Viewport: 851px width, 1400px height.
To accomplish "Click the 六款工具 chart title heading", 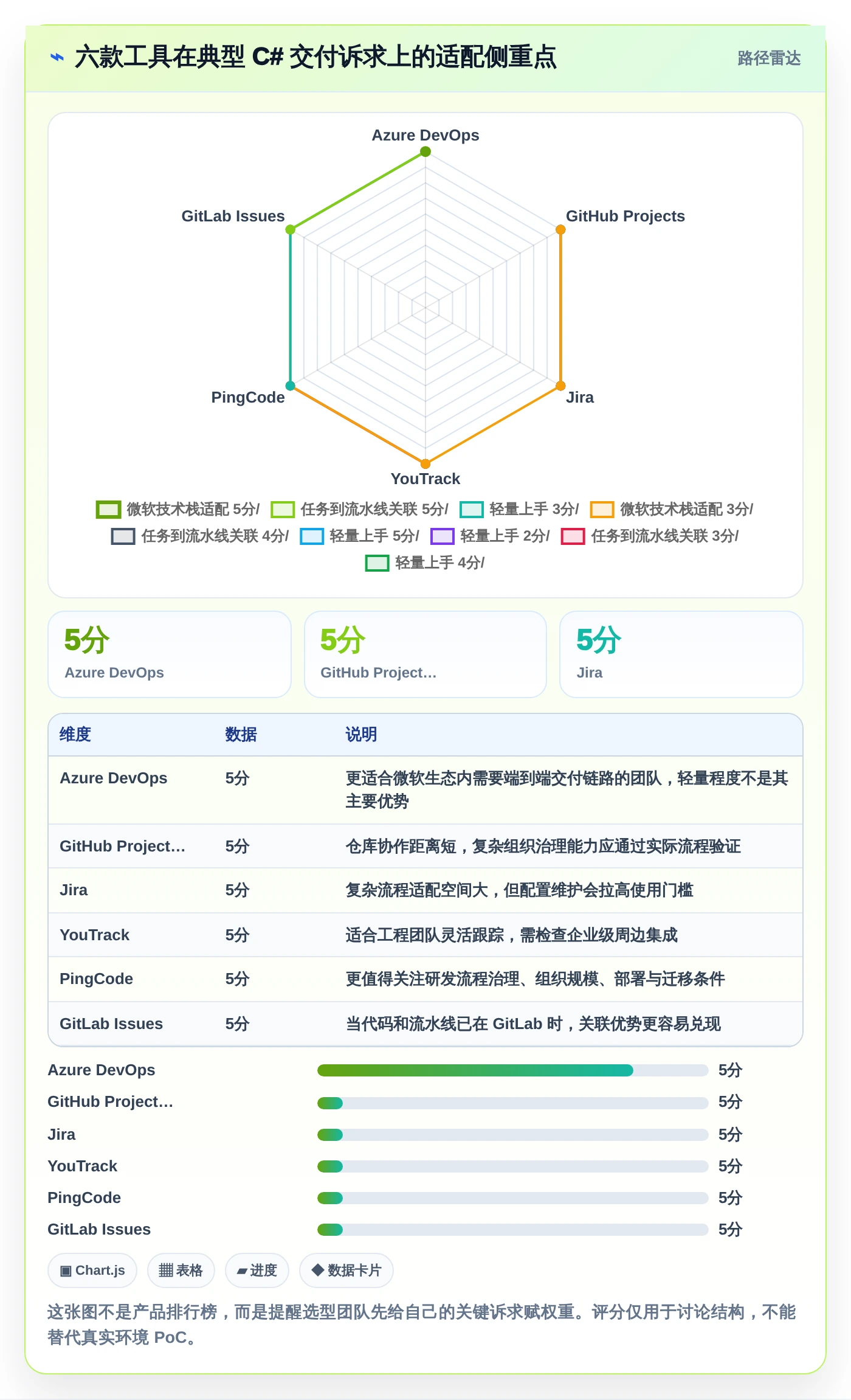I will coord(315,57).
